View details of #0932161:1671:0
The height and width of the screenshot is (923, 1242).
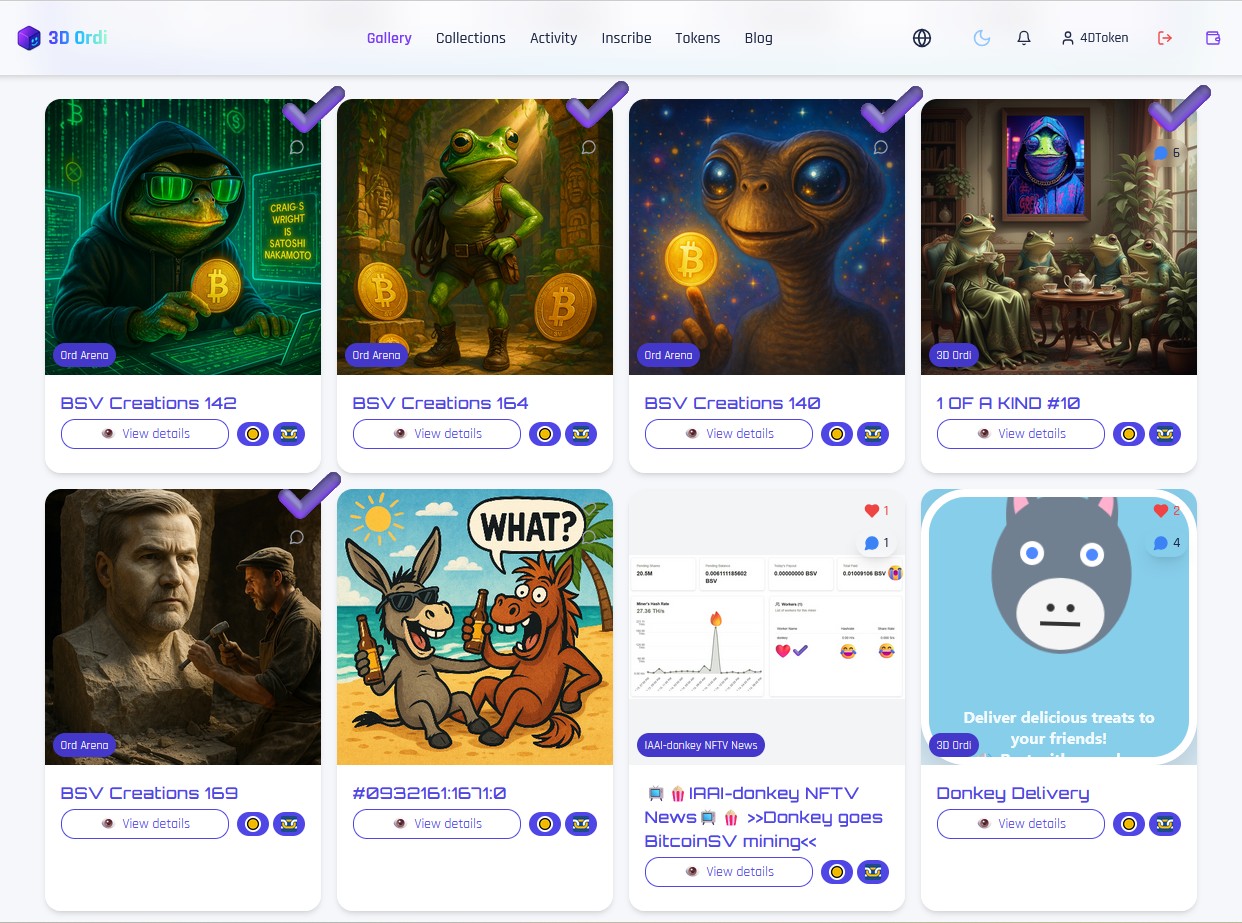(437, 824)
